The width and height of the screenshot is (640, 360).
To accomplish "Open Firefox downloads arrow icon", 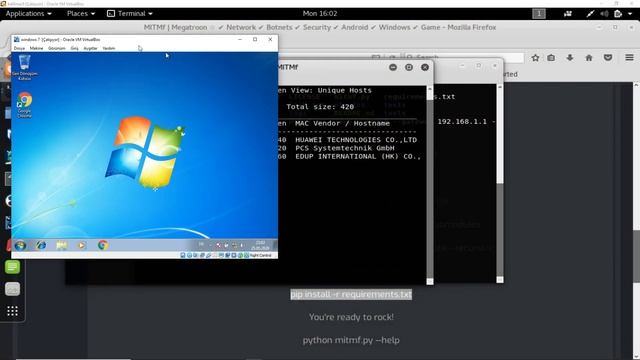I will (570, 58).
